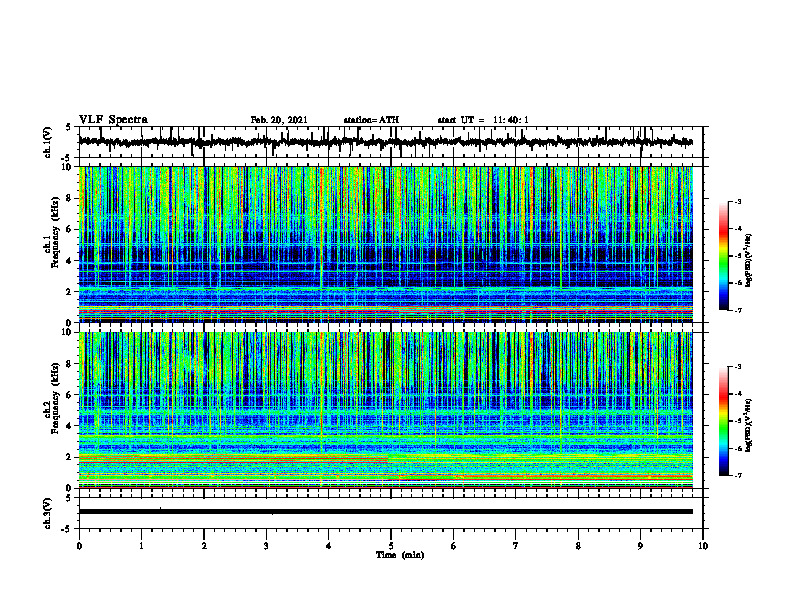The width and height of the screenshot is (792, 612).
Task: Click the "ch.1(V)" waveform axis label
Action: pos(48,142)
